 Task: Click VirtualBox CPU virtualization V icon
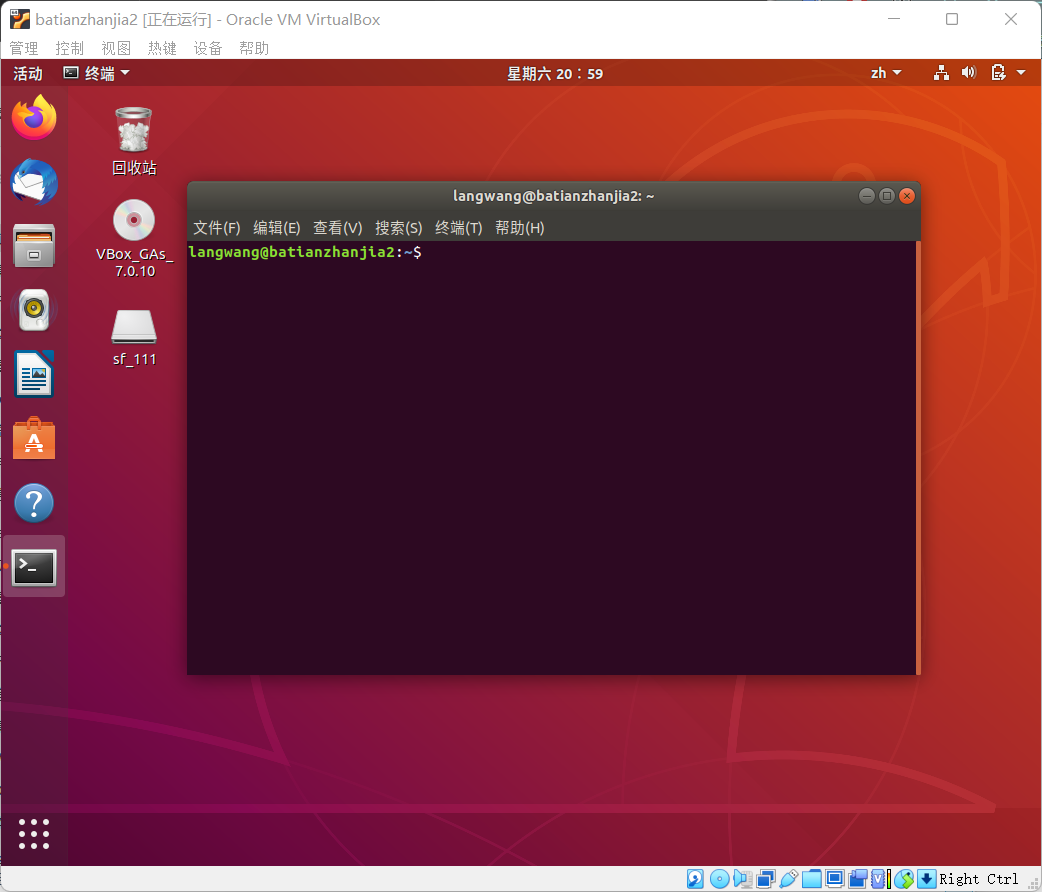pyautogui.click(x=880, y=879)
